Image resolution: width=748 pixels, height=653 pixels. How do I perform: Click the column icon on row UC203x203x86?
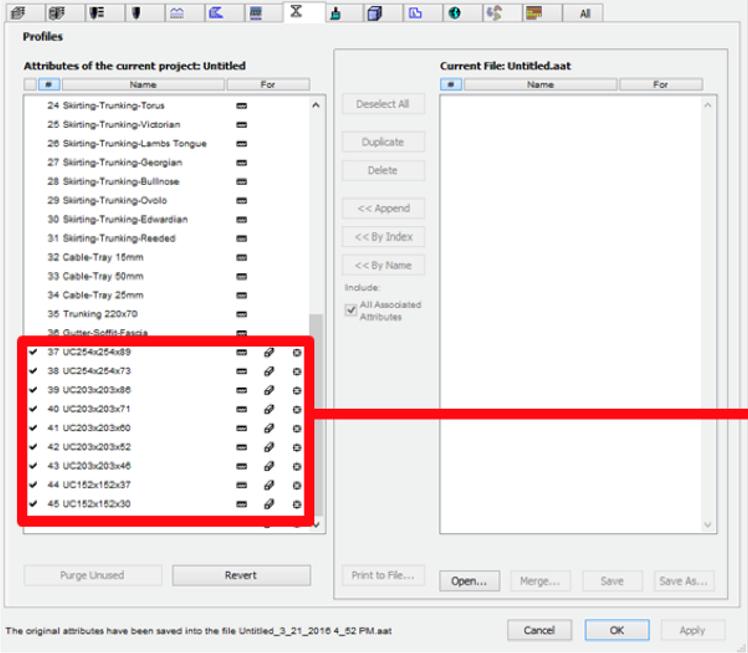pyautogui.click(x=297, y=390)
